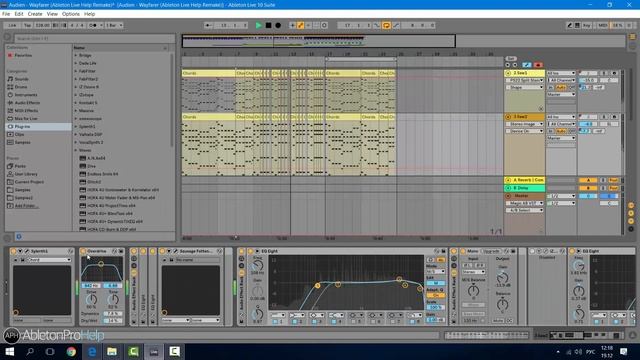Screen dimensions: 640x360
Task: Open File Explorer from the taskbar
Action: 112,351
